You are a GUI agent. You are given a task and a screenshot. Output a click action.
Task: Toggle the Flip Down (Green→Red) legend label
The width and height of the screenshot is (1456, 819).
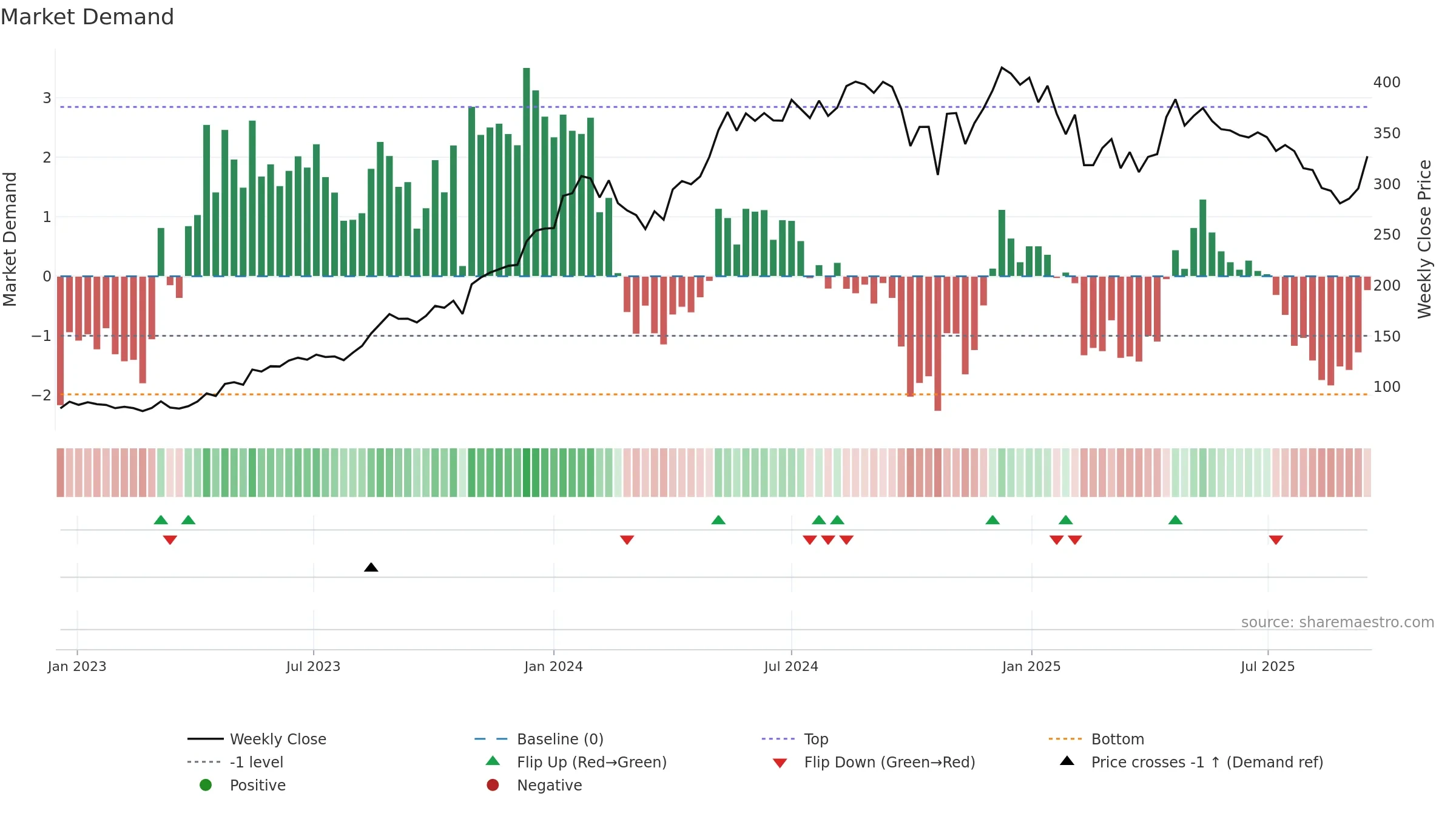pyautogui.click(x=889, y=762)
